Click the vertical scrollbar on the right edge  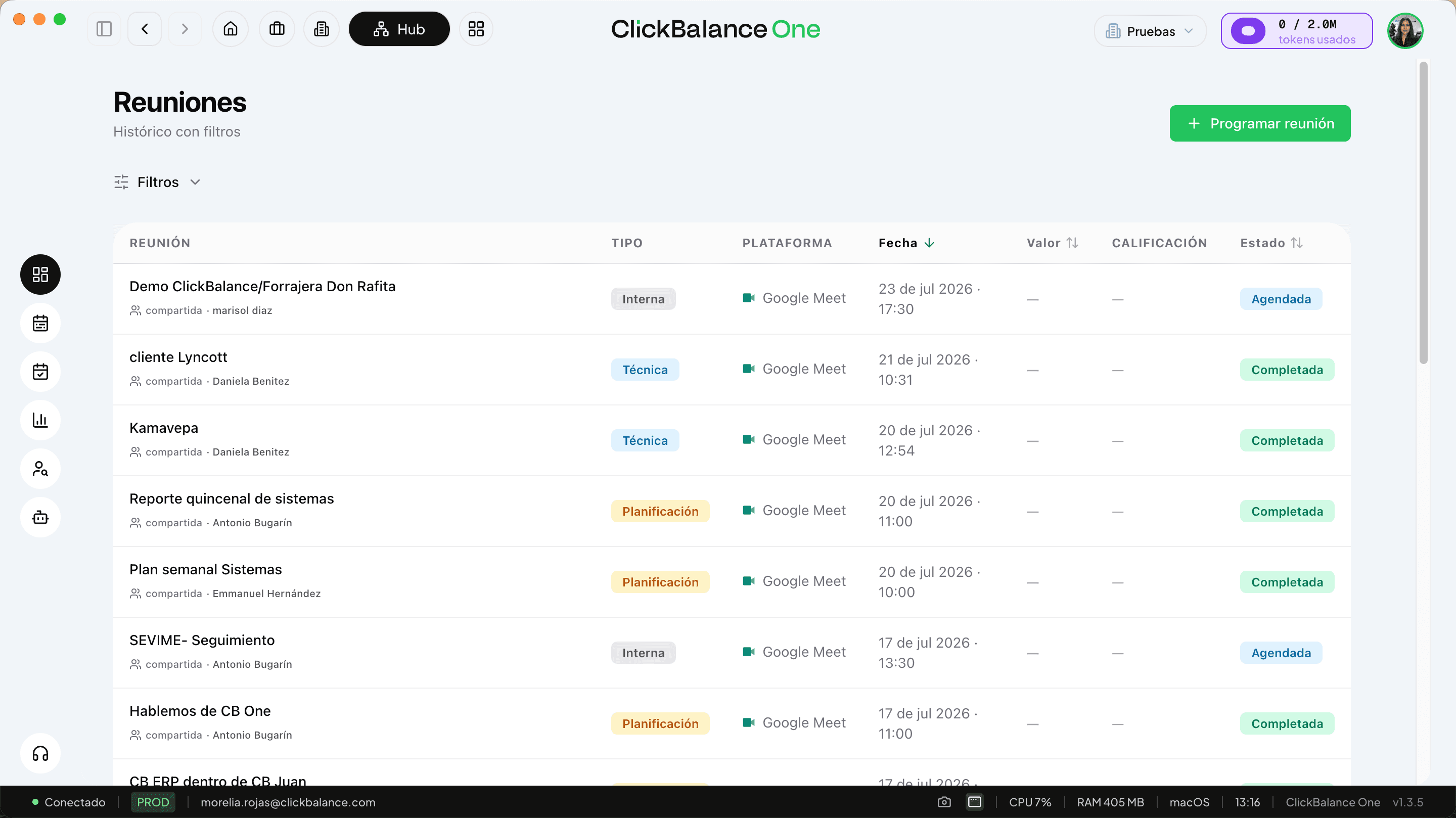(1423, 212)
